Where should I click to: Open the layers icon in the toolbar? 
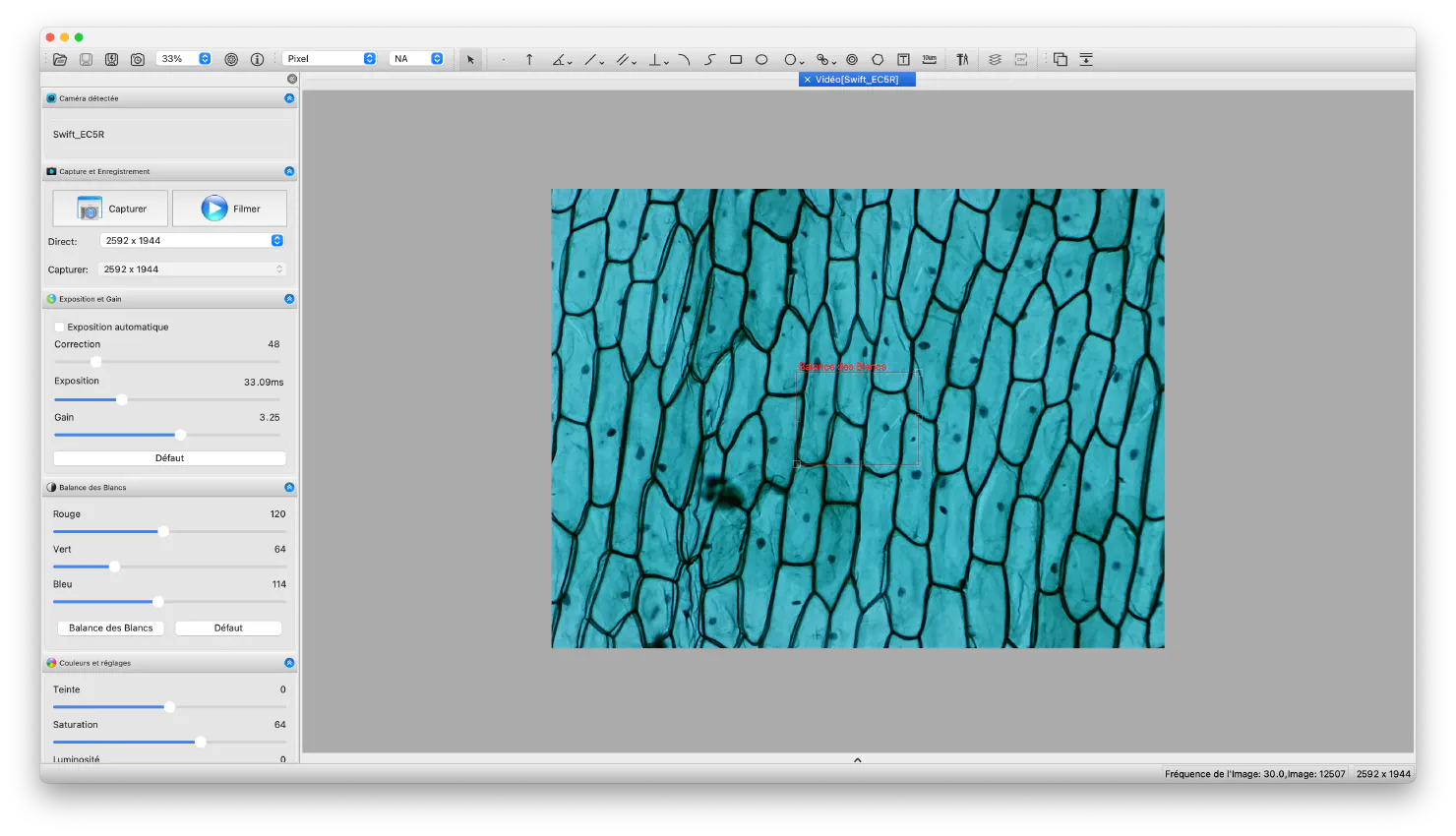point(997,59)
